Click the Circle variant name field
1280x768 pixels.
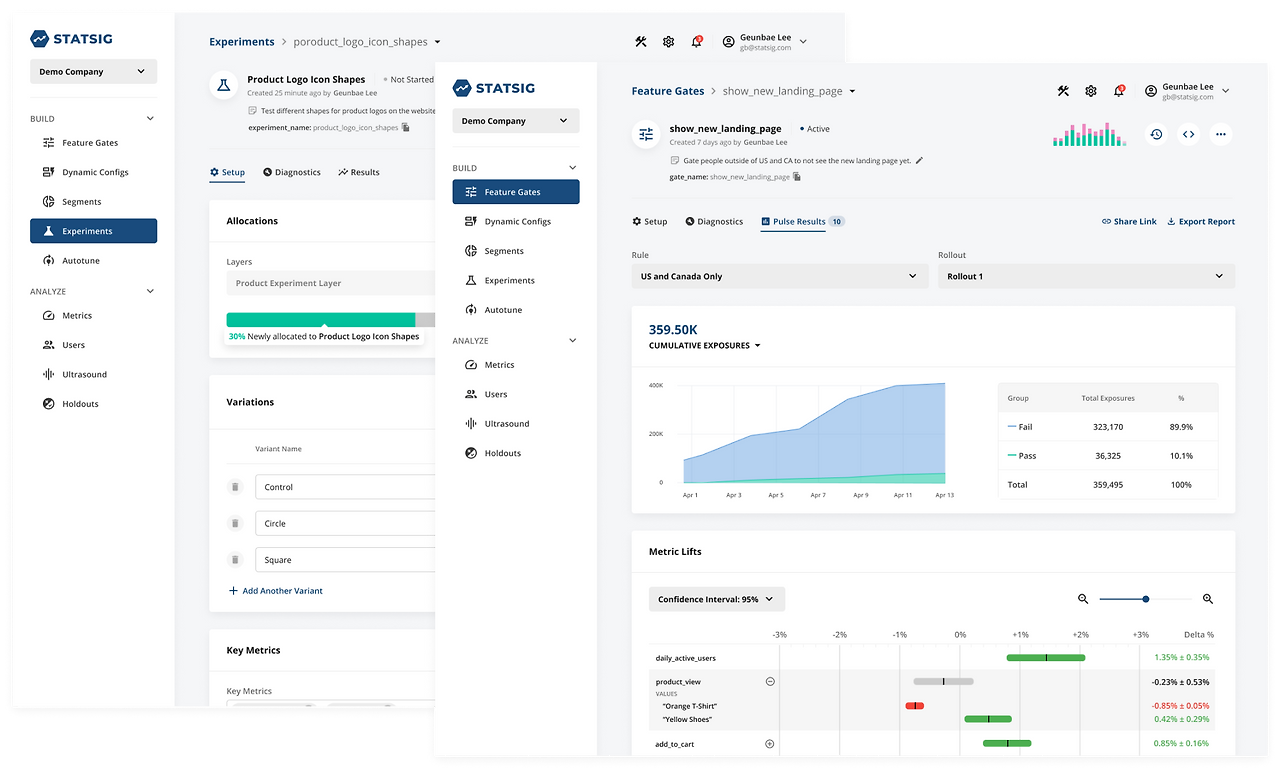pyautogui.click(x=345, y=523)
